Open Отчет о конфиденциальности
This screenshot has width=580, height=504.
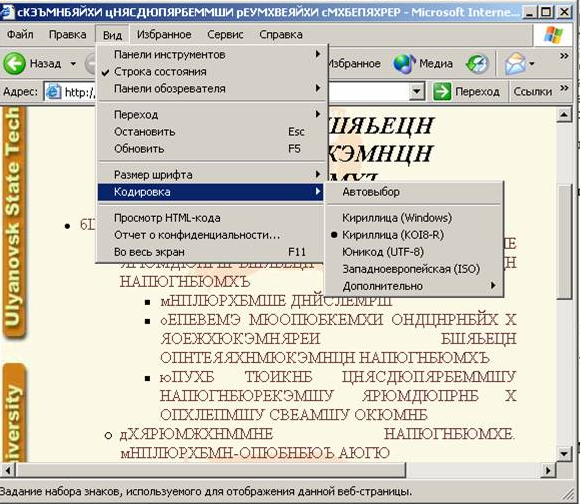211,235
